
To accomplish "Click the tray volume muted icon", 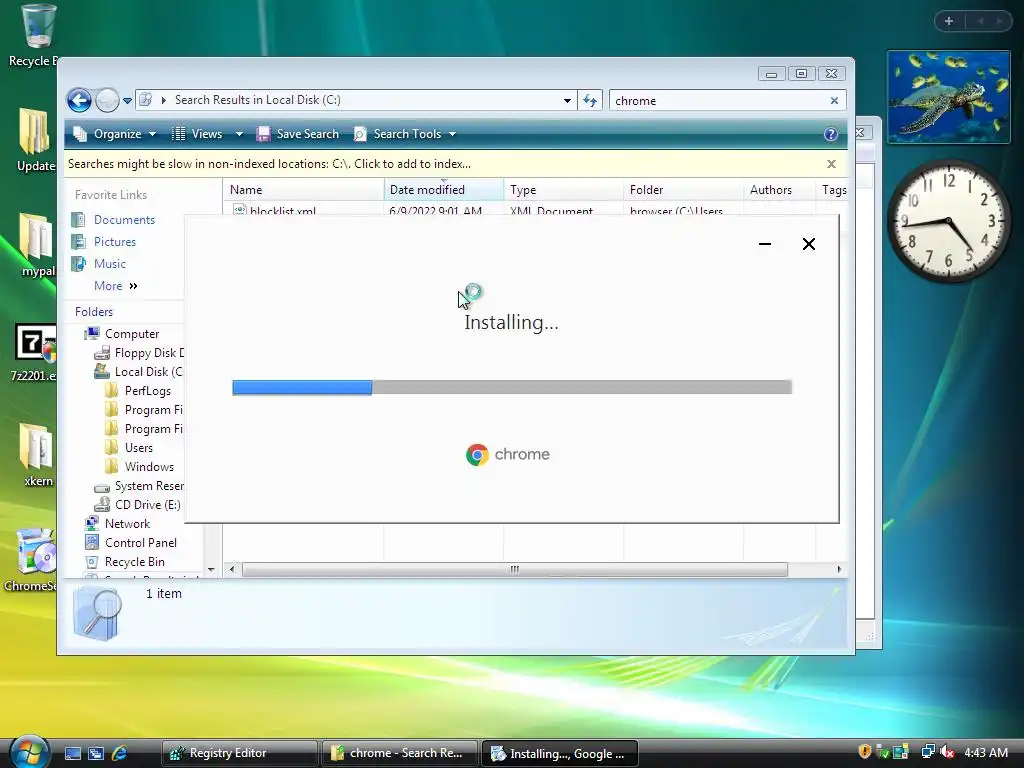I will point(947,752).
